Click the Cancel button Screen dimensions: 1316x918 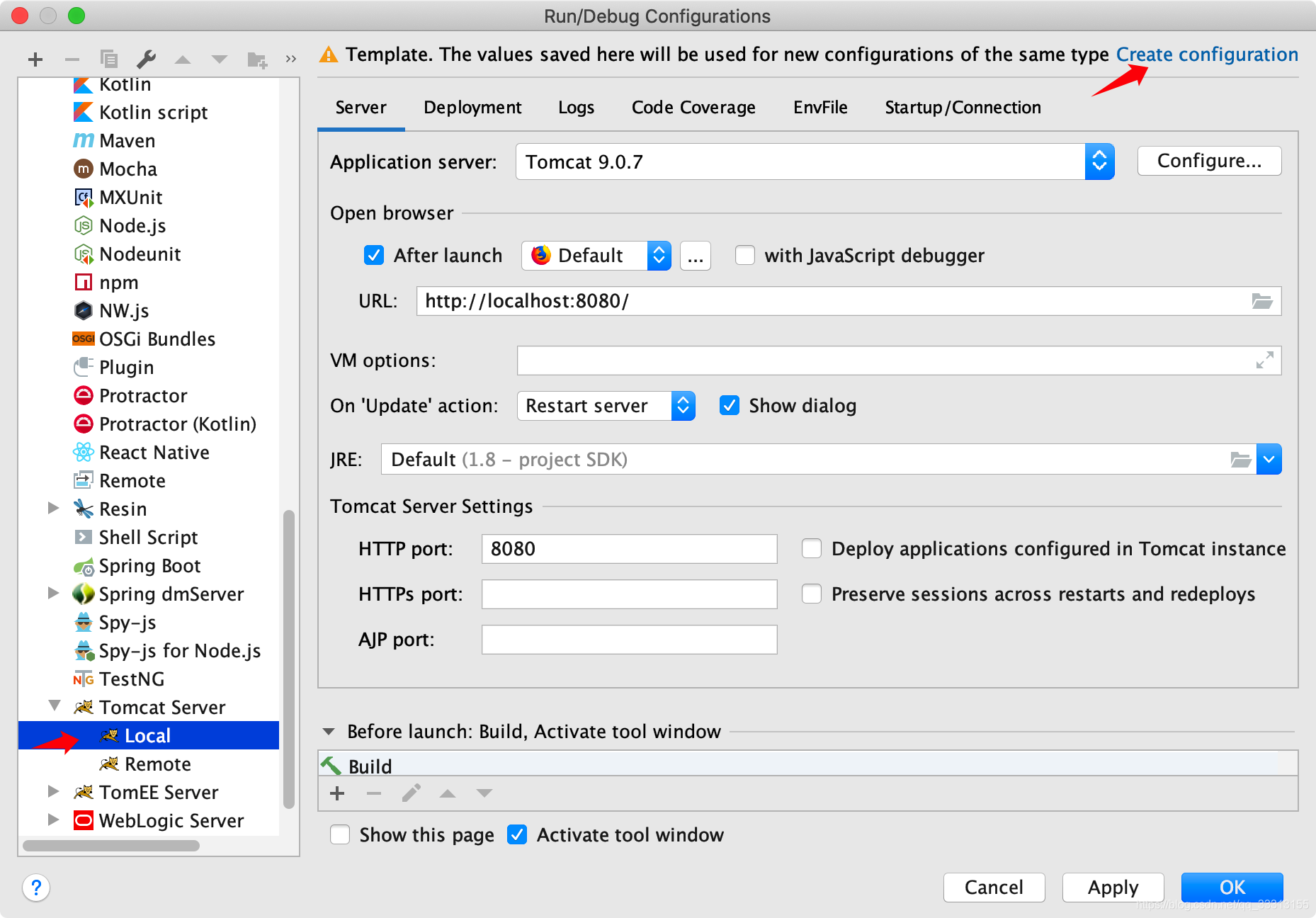click(x=994, y=887)
